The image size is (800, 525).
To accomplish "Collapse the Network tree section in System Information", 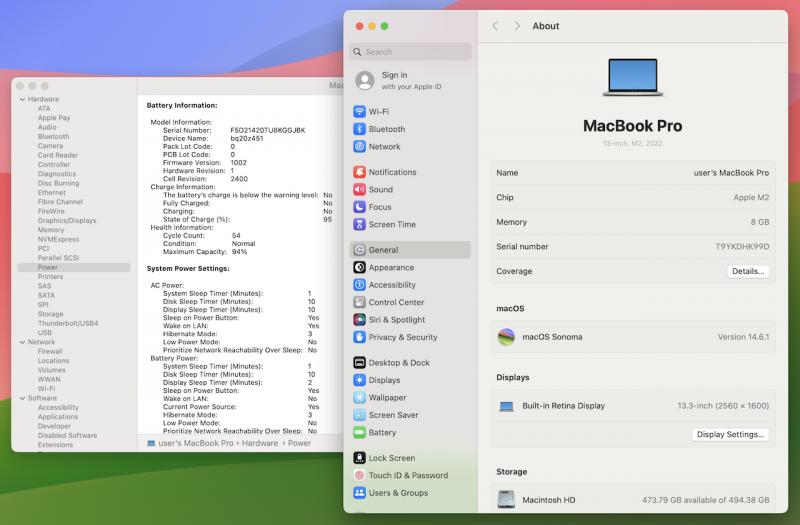I will click(22, 342).
